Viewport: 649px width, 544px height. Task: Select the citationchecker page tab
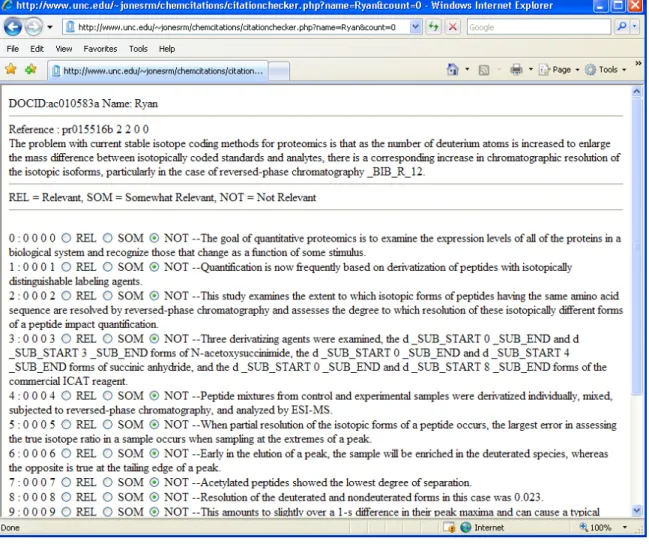[x=158, y=71]
